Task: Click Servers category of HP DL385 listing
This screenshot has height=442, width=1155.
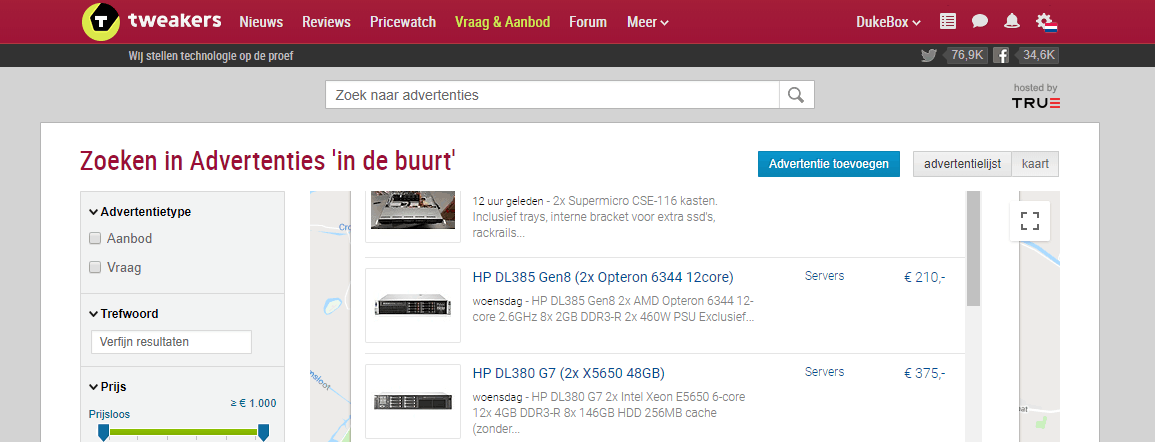Action: [824, 276]
